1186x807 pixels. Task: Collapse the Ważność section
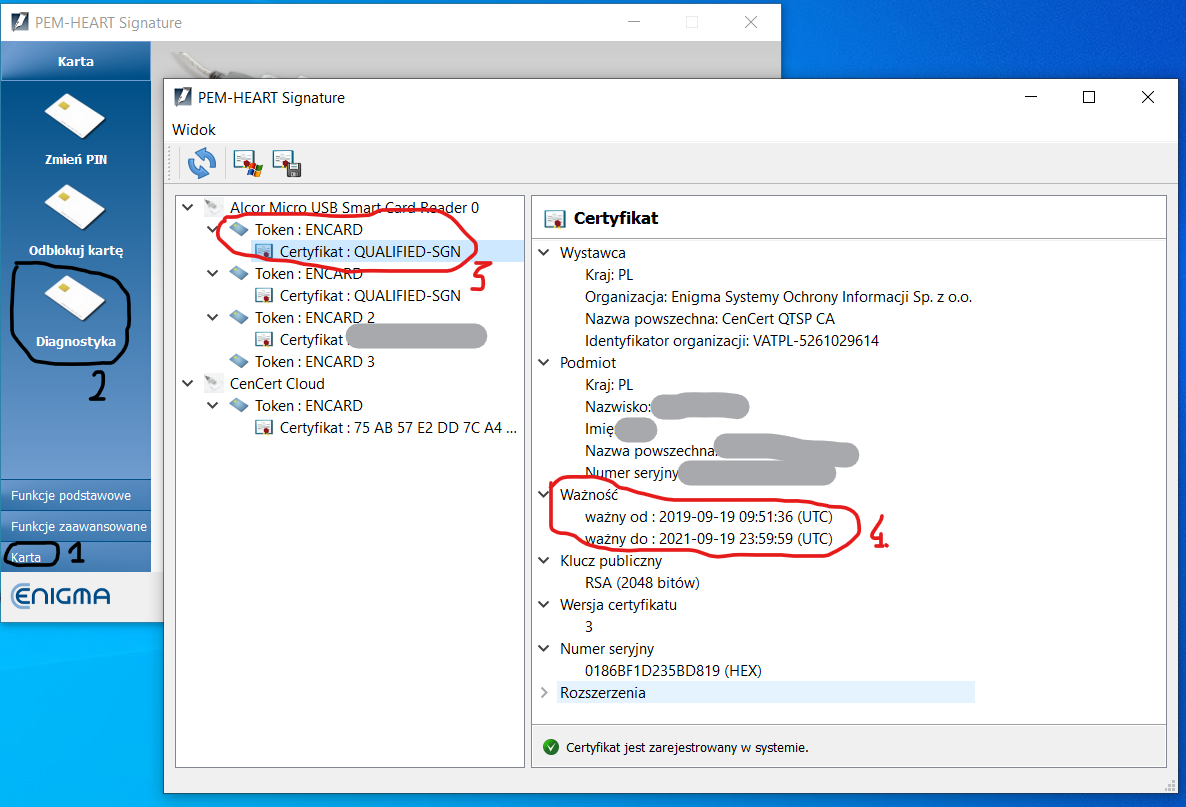coord(544,495)
